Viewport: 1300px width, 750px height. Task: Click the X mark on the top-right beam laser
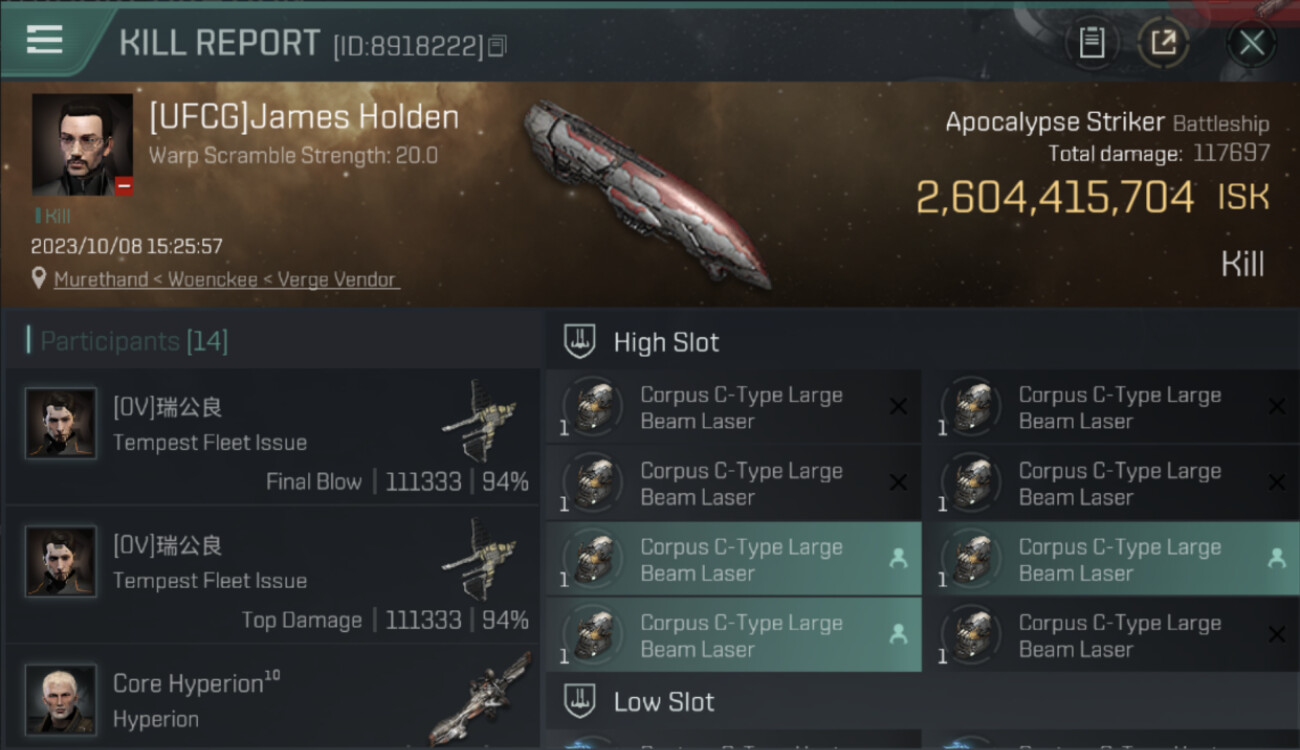click(1276, 406)
